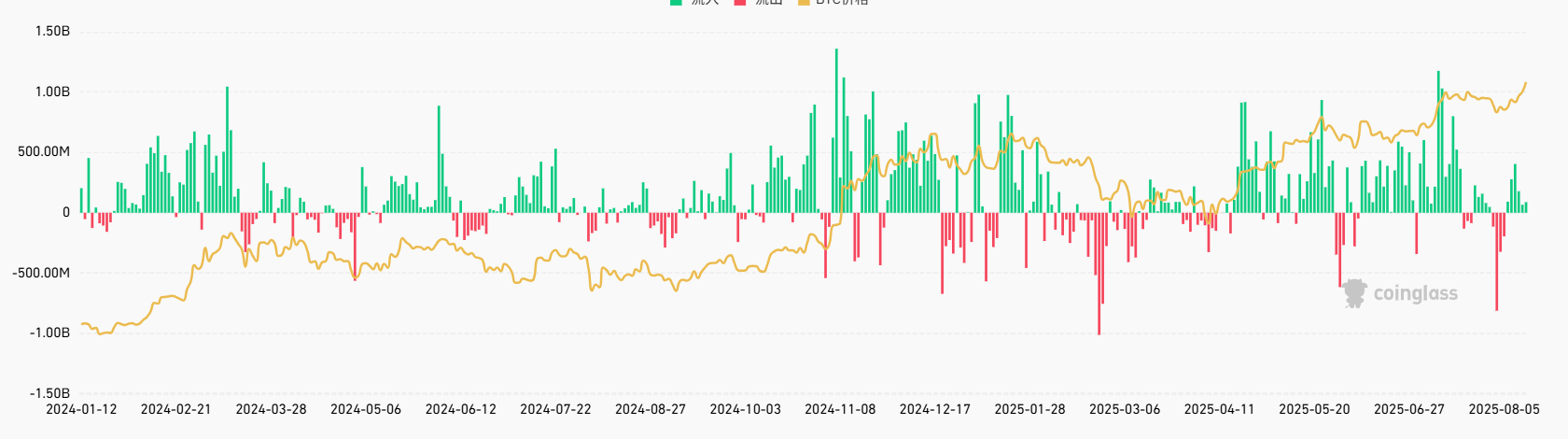The width and height of the screenshot is (1568, 439).
Task: Click the -1.50B y-axis label
Action: tap(50, 393)
